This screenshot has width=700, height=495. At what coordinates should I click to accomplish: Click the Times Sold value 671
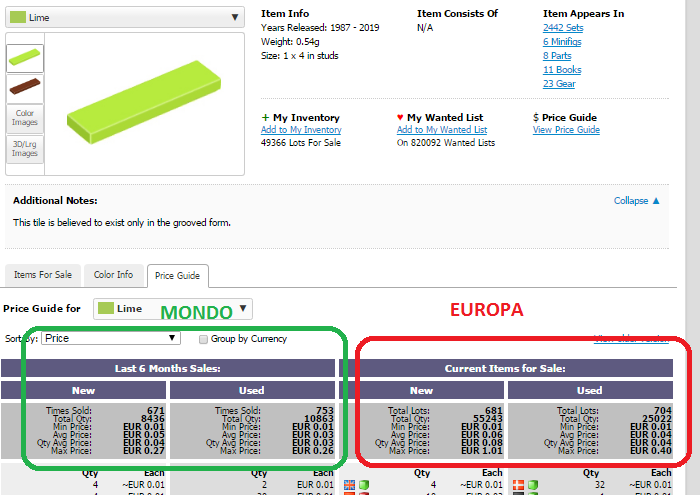(156, 410)
